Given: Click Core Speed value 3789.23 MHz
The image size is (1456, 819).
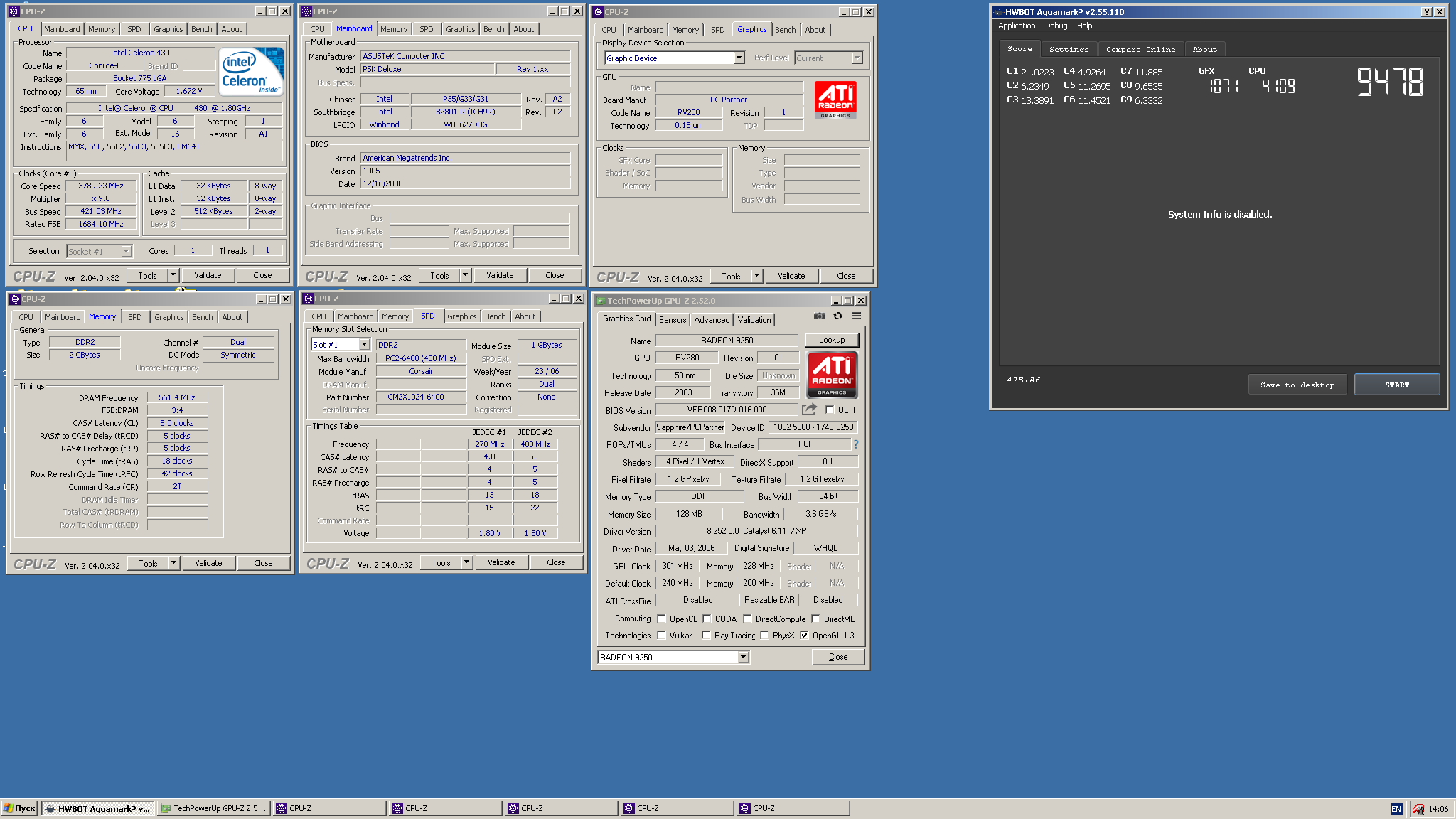Looking at the screenshot, I should [101, 186].
